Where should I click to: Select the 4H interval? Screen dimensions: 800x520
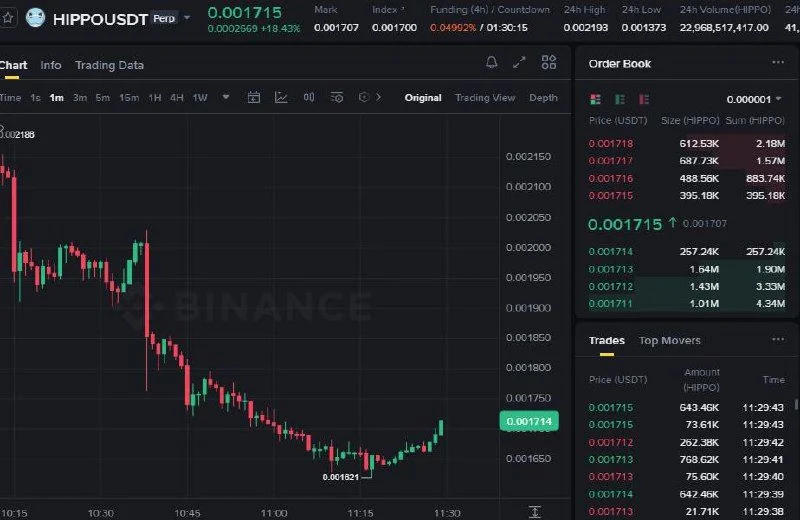177,97
